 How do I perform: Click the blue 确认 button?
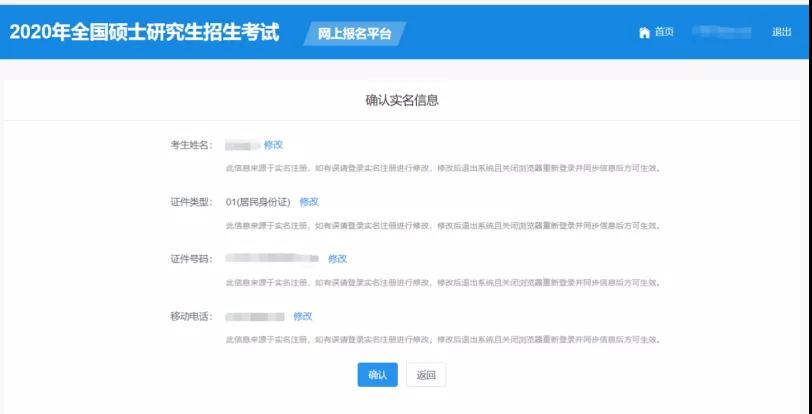[x=378, y=375]
